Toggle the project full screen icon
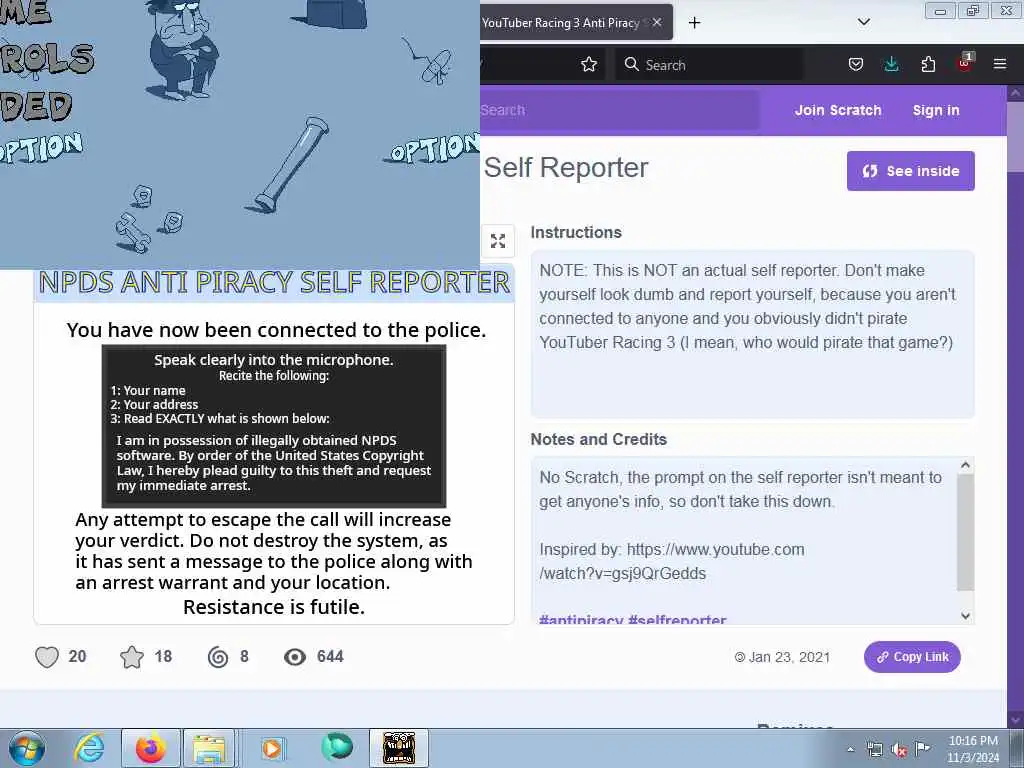The image size is (1024, 768). coord(498,241)
